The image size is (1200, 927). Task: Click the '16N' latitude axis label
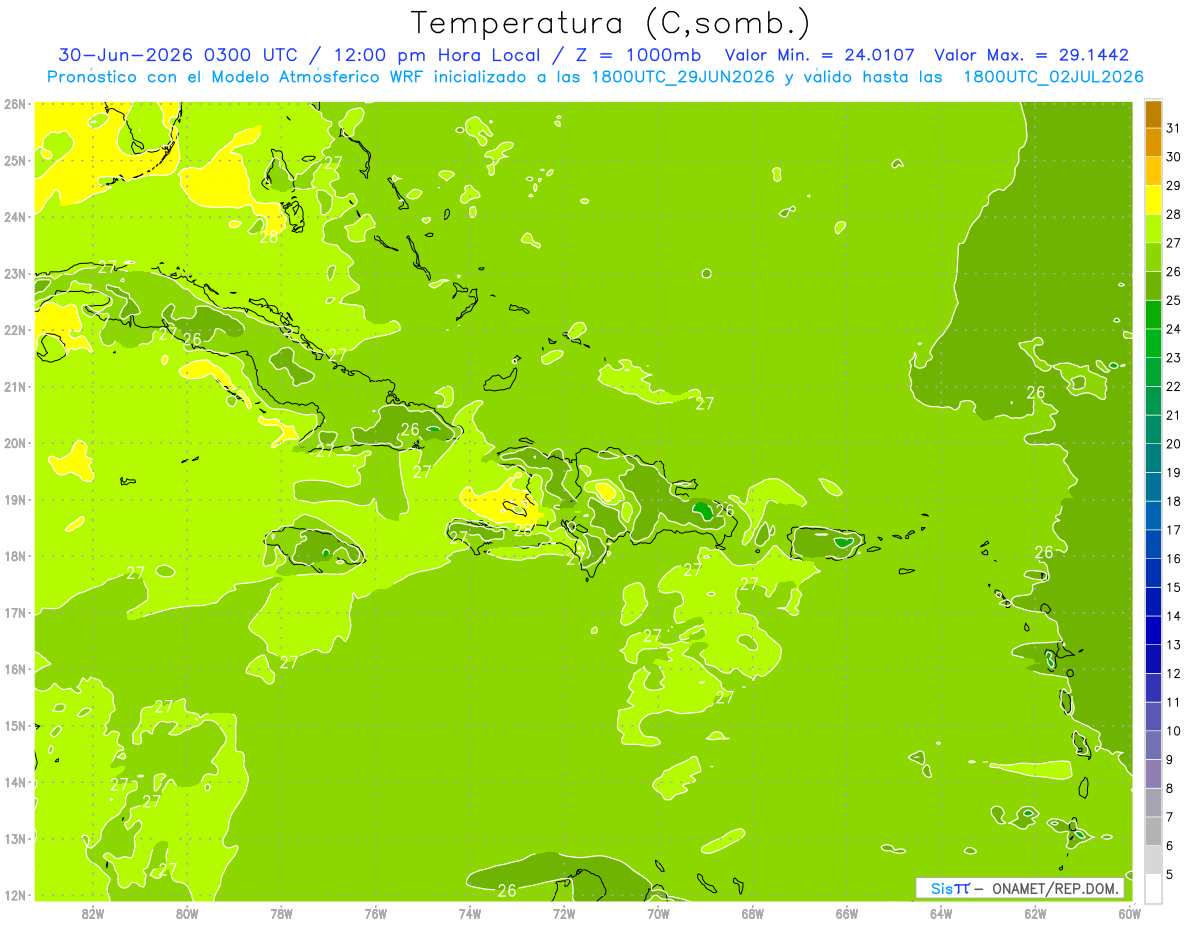[14, 669]
